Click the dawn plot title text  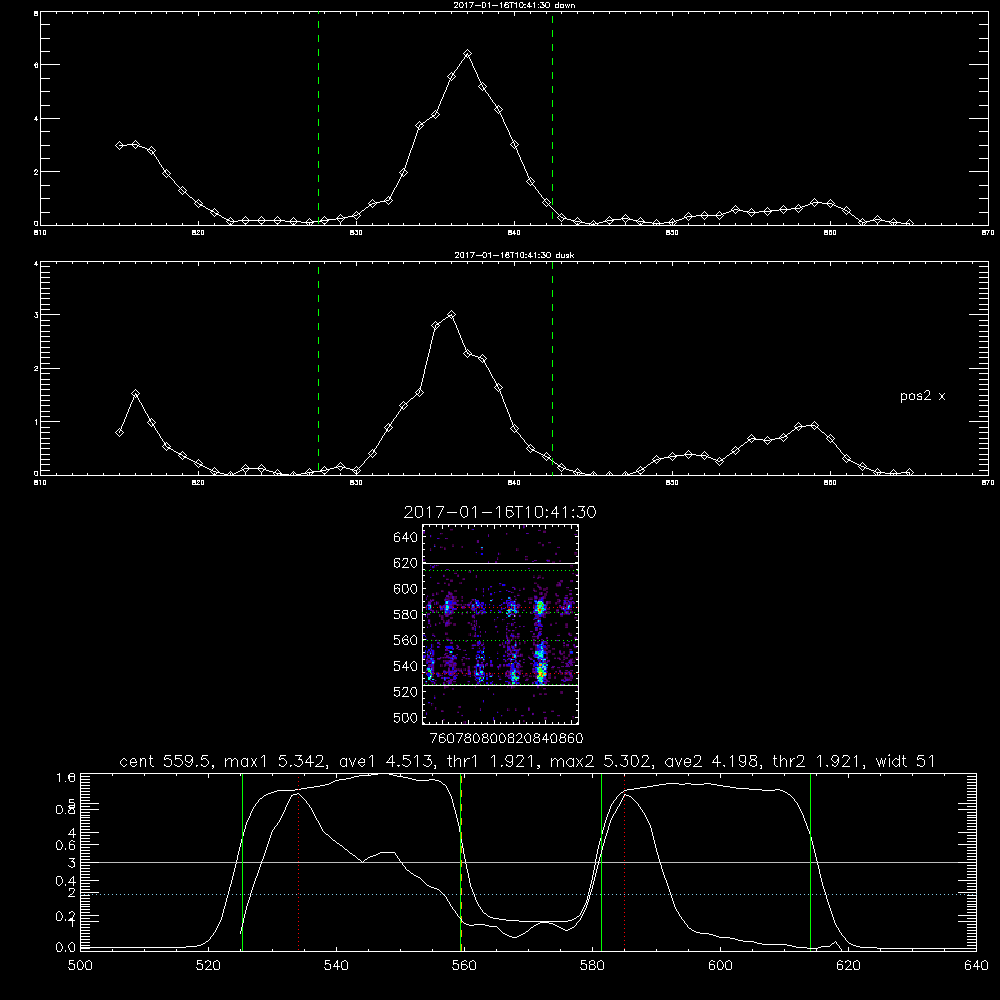[x=514, y=4]
